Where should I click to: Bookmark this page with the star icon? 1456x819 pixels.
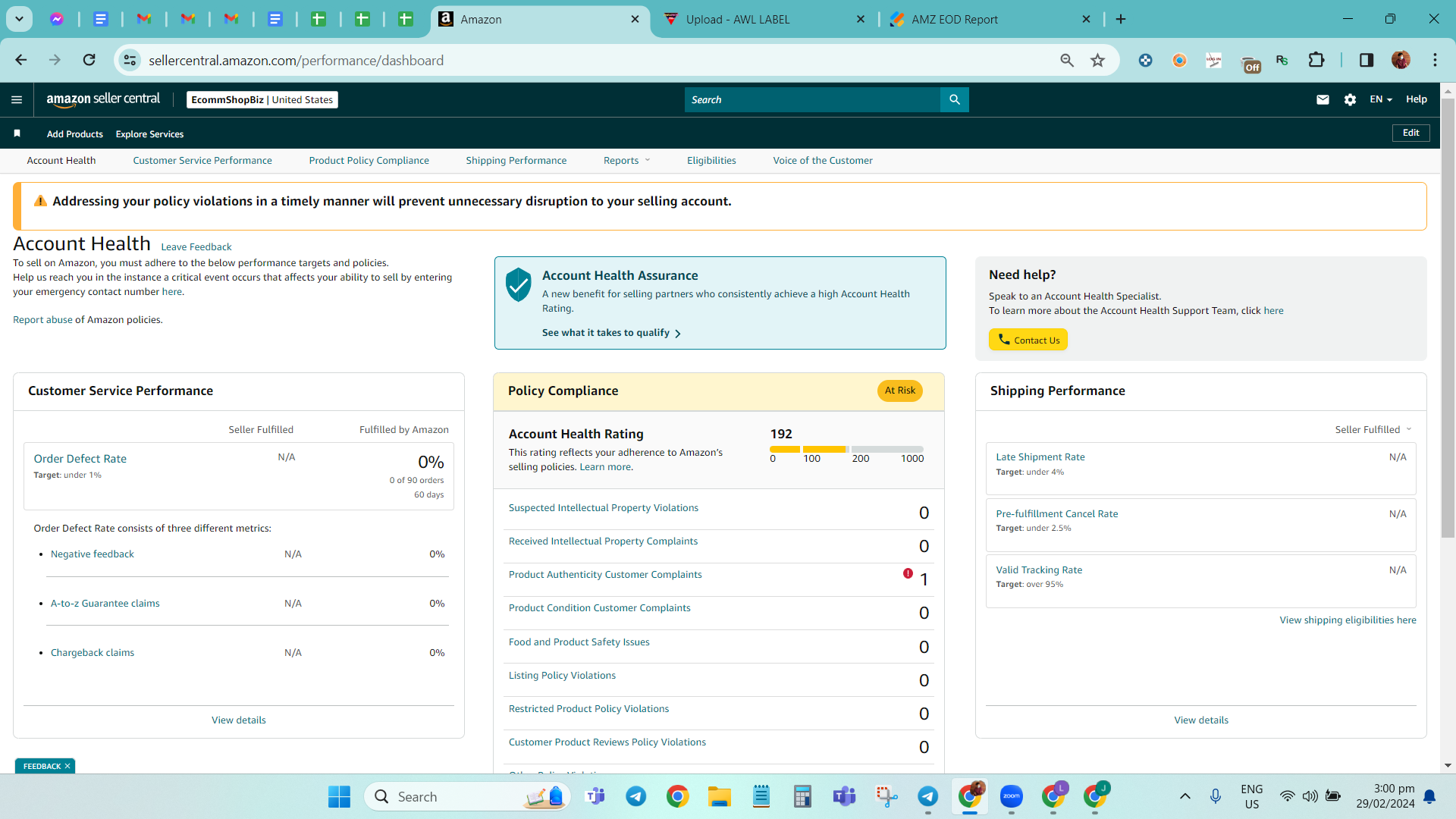pyautogui.click(x=1097, y=60)
